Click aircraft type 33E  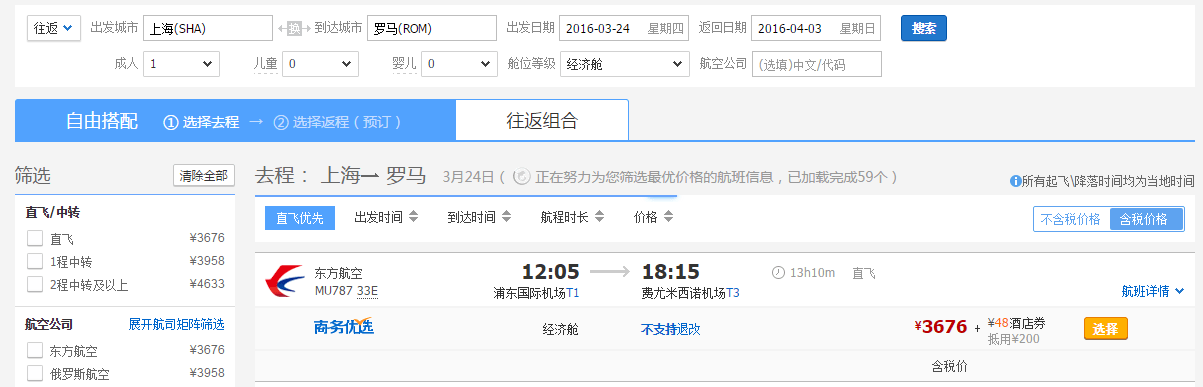coord(369,291)
